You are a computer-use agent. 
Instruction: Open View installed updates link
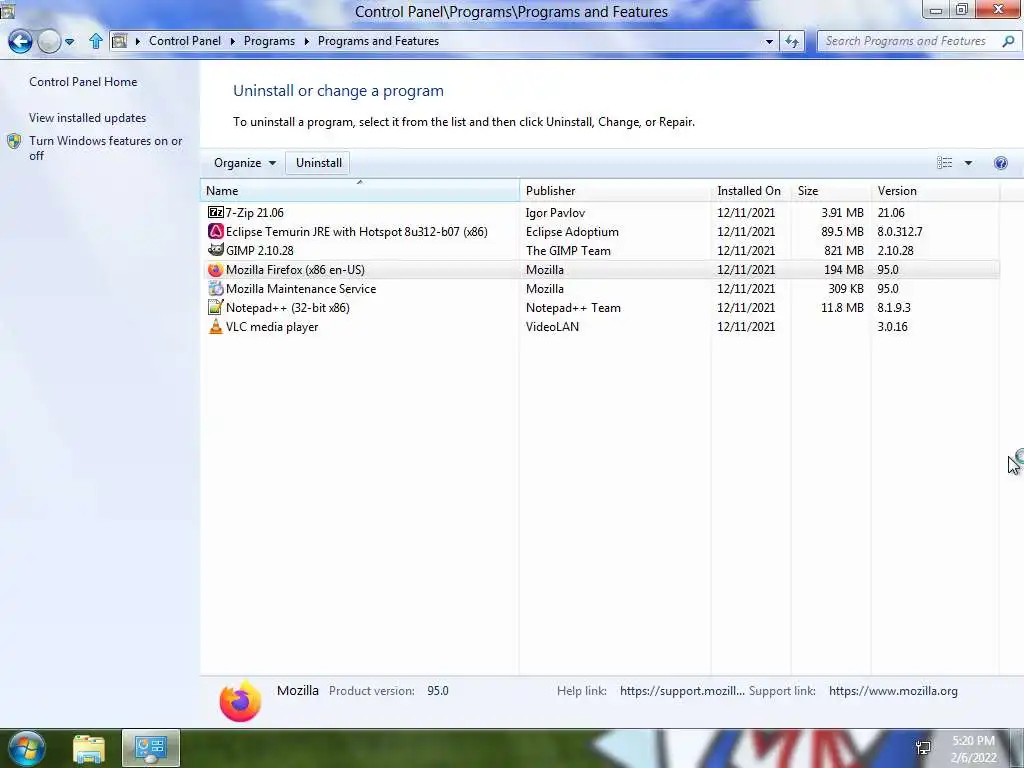pos(88,118)
